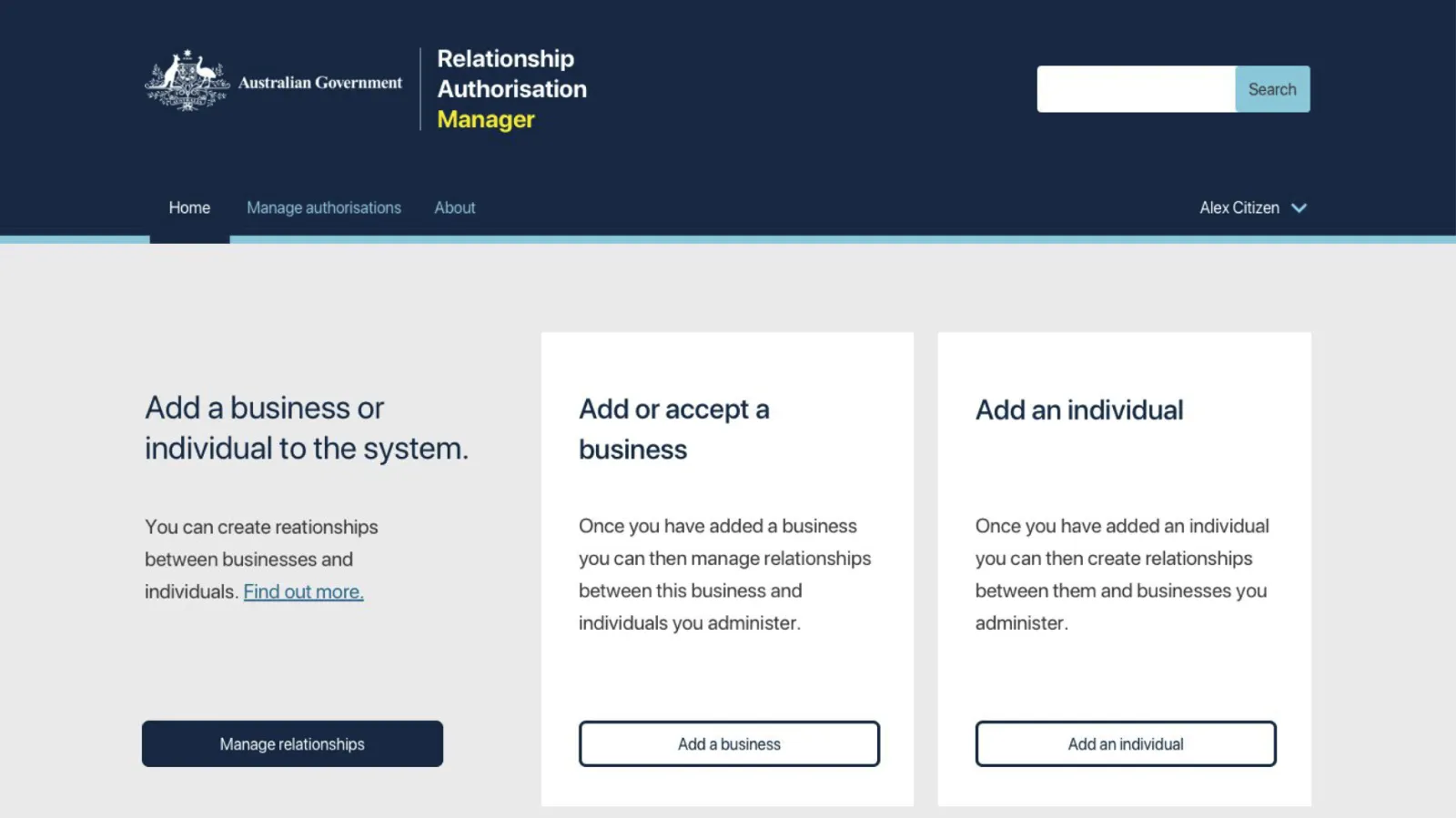Click the 'You can create reationships' paragraph
This screenshot has width=1456, height=818.
click(x=262, y=559)
